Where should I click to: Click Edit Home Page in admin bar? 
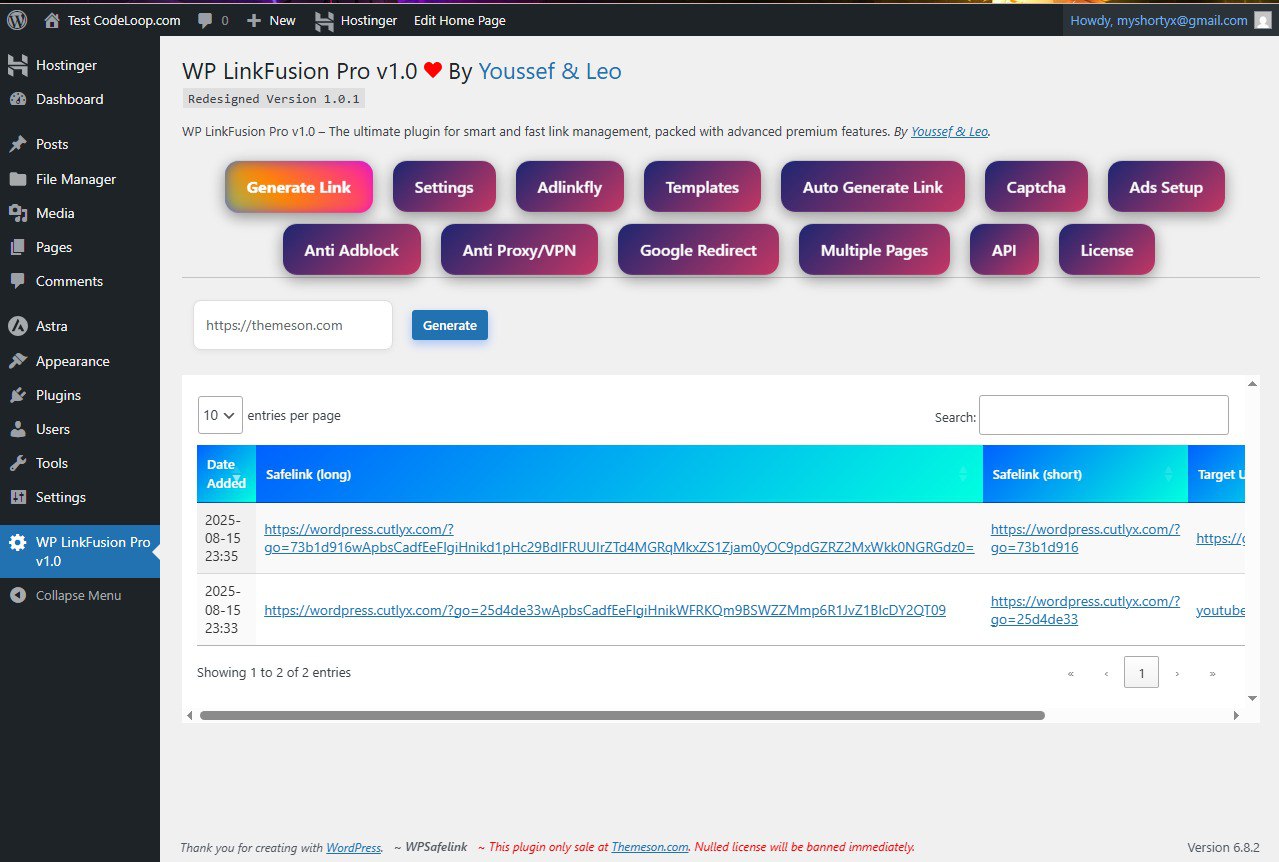[460, 20]
